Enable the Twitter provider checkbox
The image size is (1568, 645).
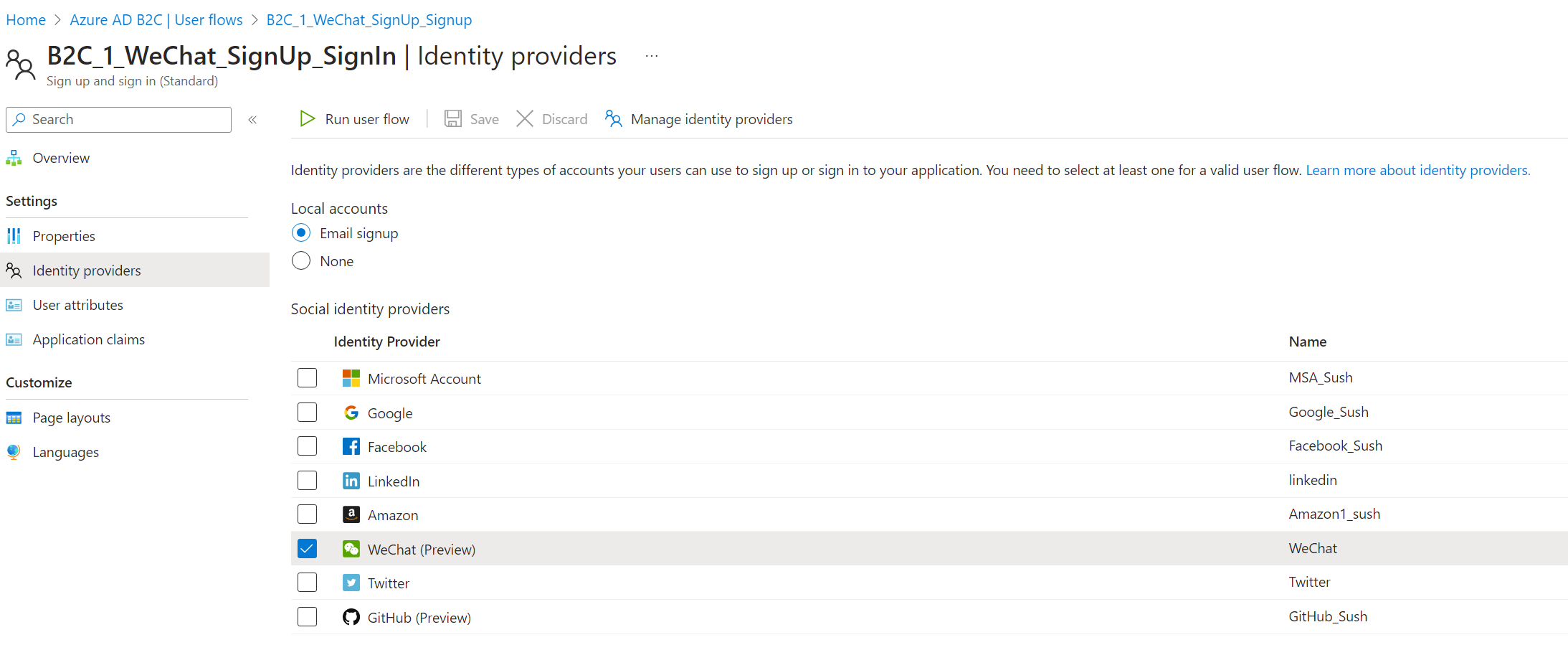307,583
